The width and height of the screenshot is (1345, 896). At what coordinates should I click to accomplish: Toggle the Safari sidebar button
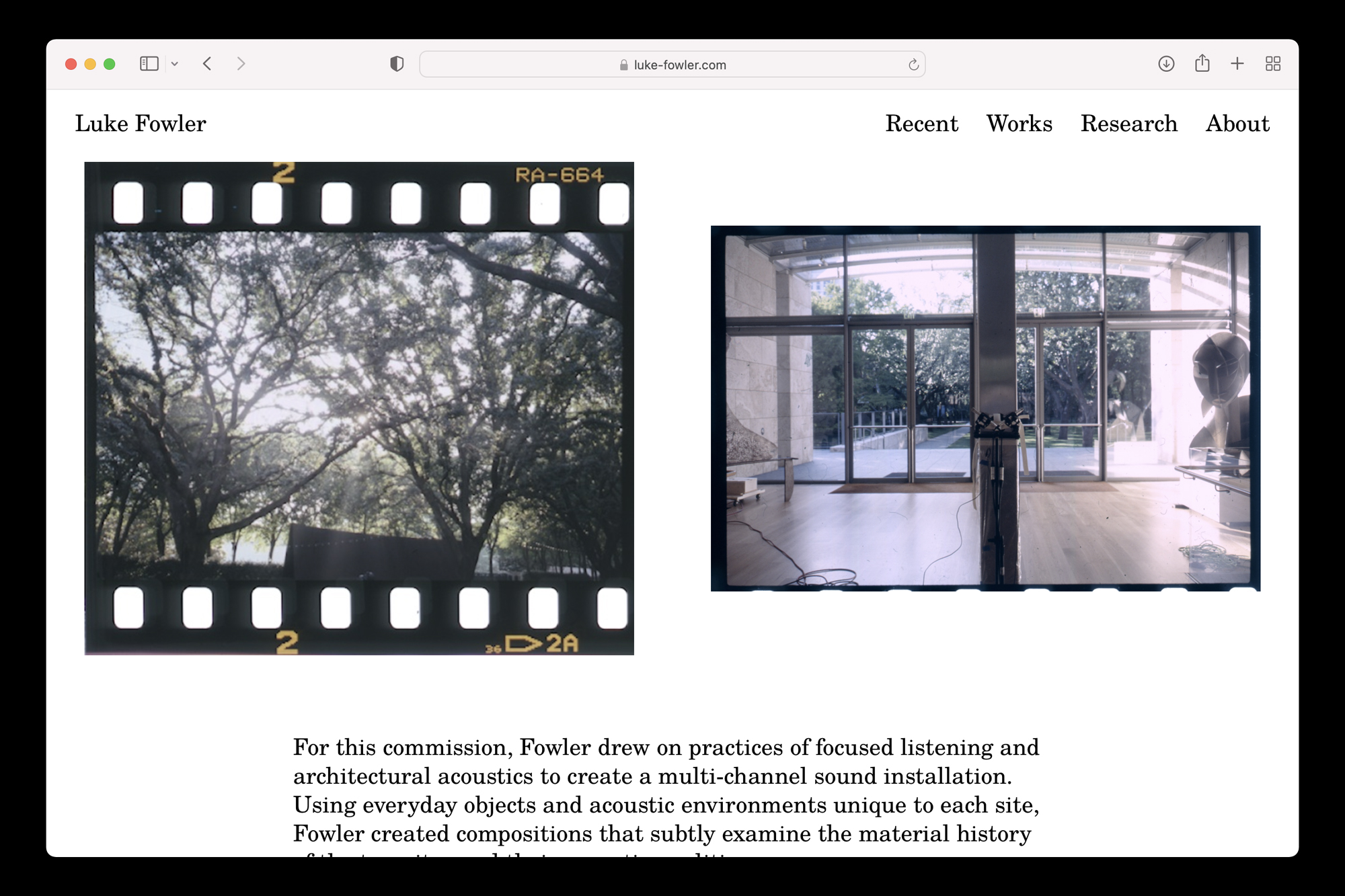(149, 64)
